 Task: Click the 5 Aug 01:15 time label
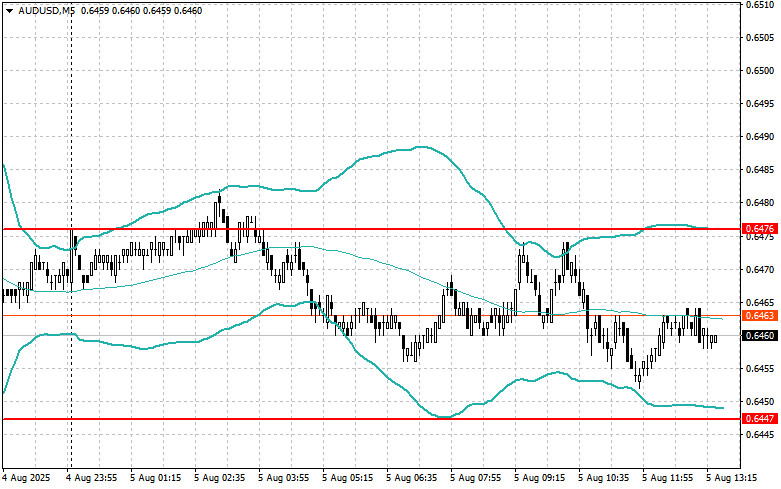(x=156, y=478)
